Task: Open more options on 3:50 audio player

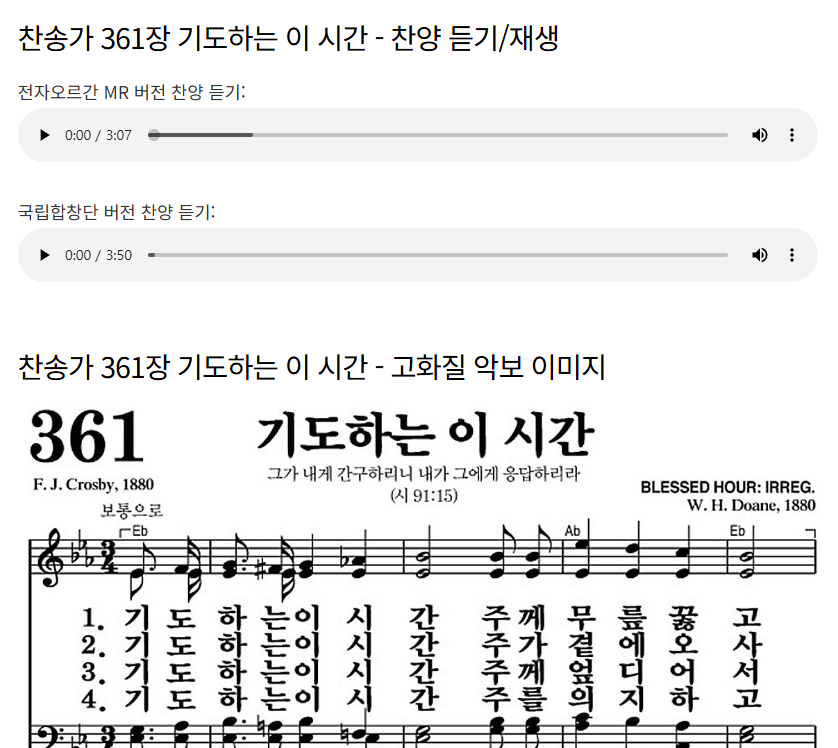Action: click(792, 255)
